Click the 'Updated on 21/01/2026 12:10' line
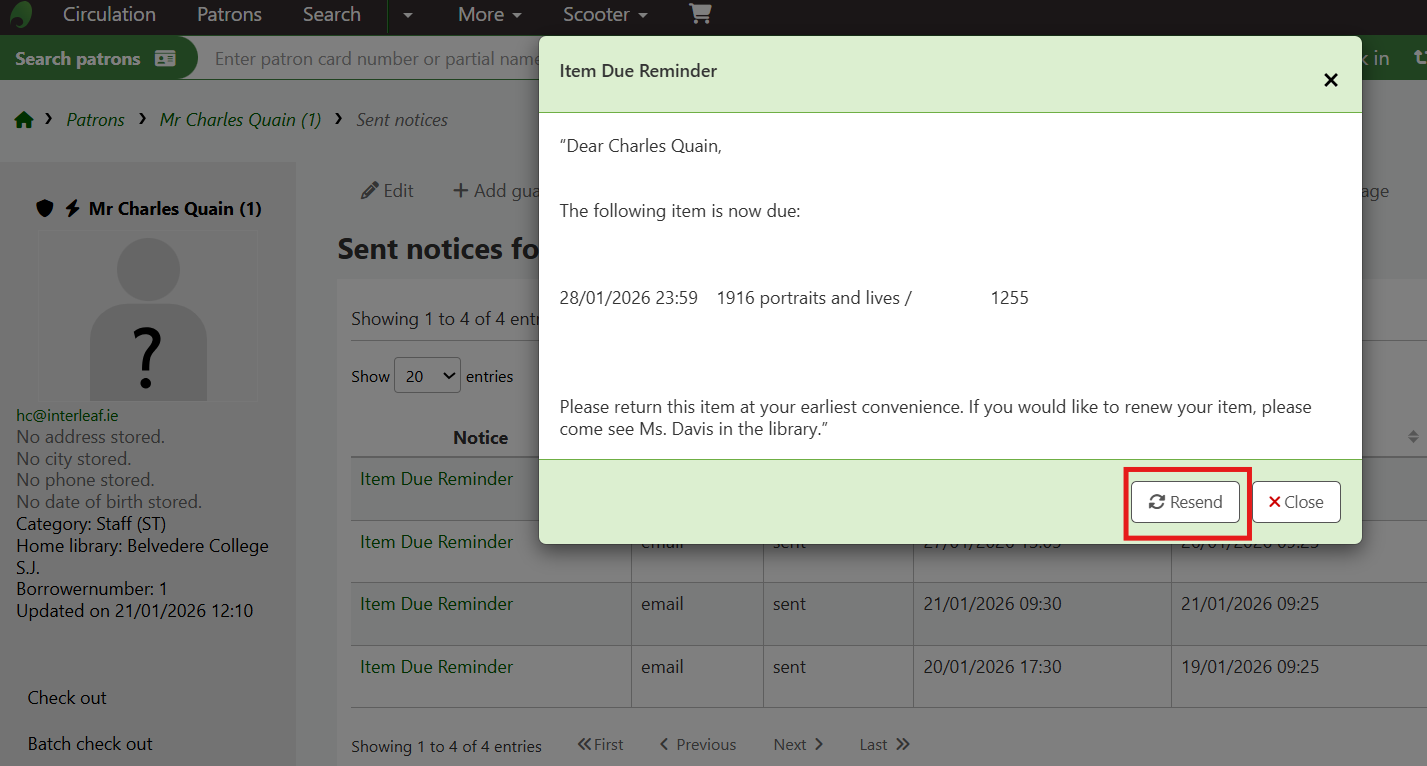Image resolution: width=1427 pixels, height=766 pixels. point(135,611)
